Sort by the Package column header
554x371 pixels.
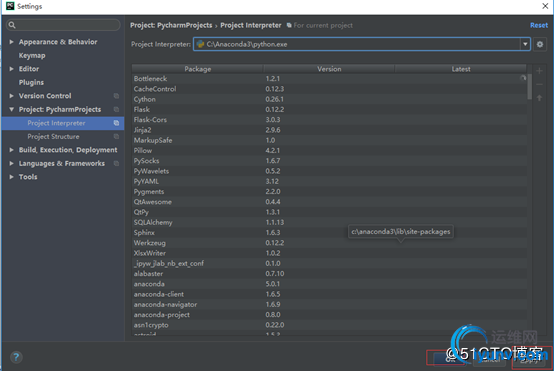(198, 69)
